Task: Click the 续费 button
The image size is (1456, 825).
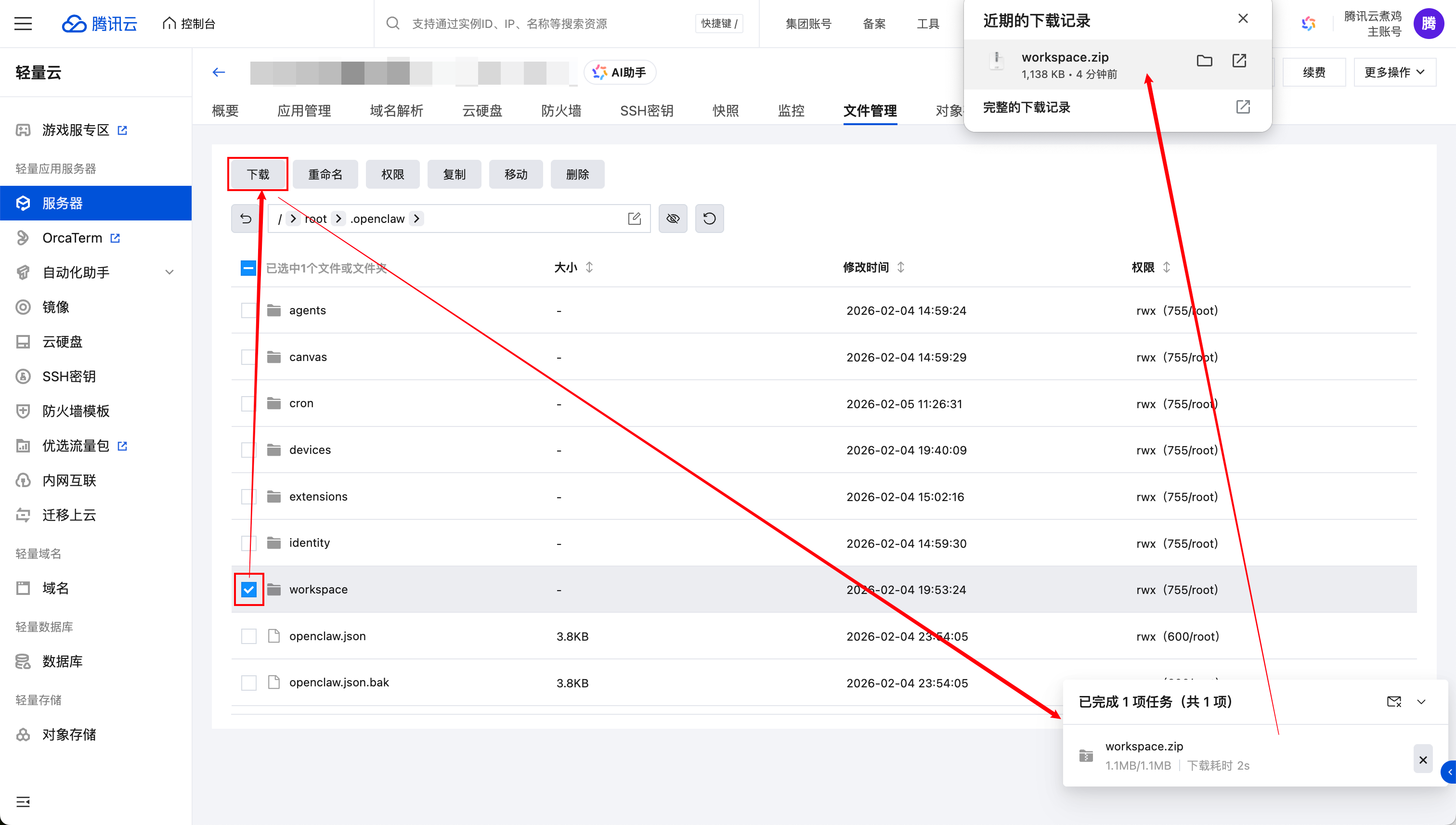Action: pyautogui.click(x=1314, y=72)
